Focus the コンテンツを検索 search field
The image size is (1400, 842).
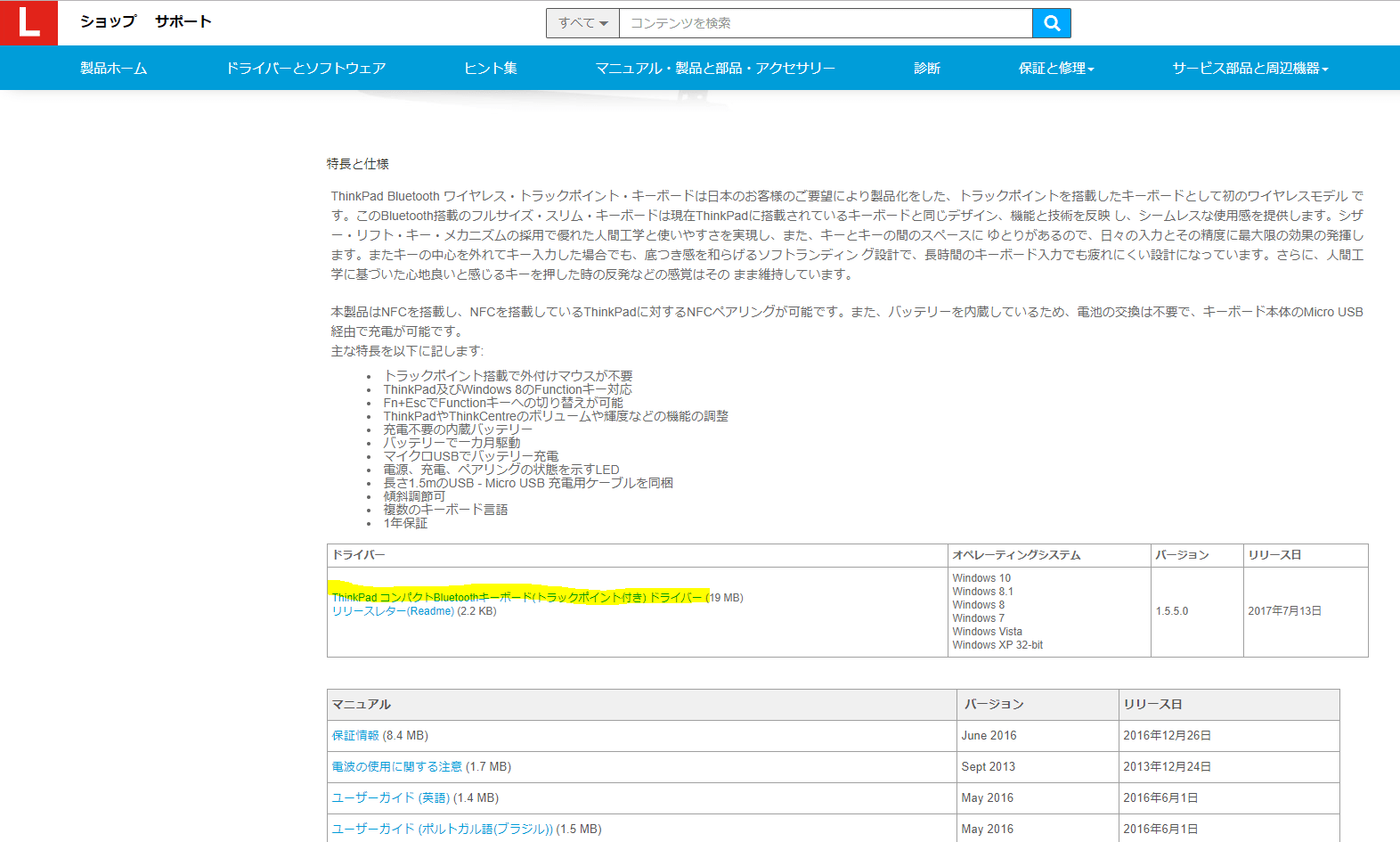(825, 23)
